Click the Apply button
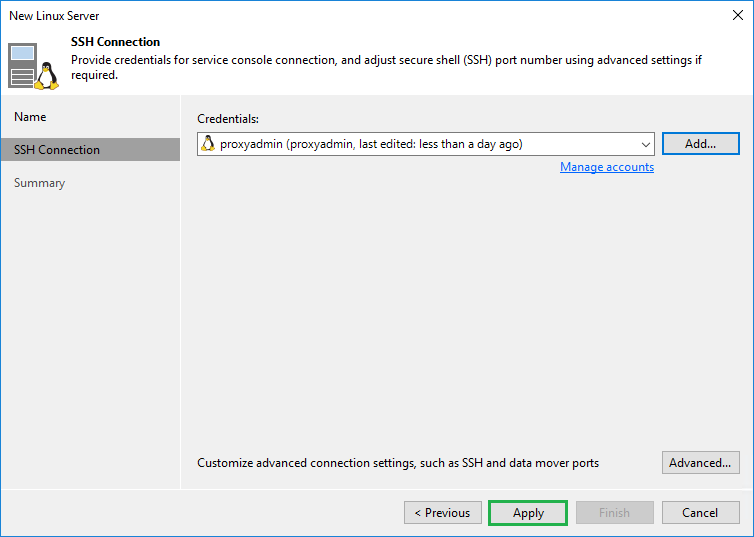 [x=528, y=513]
